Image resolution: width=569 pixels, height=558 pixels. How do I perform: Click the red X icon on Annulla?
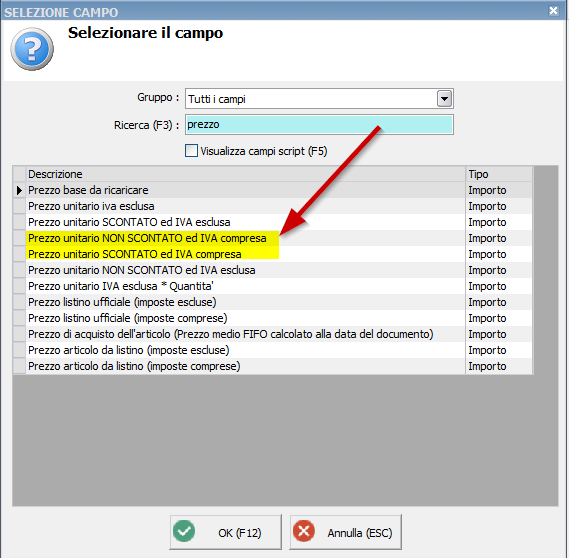[x=304, y=532]
